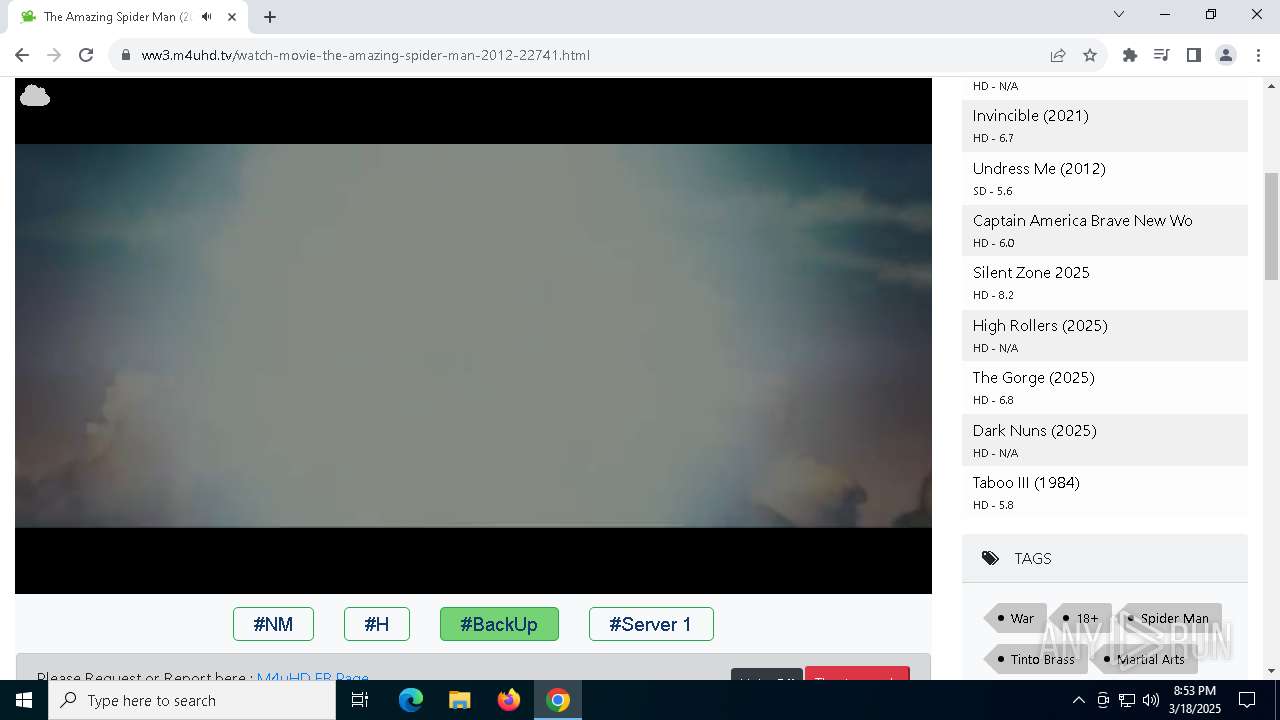Open the M4uHD FB Page link
The height and width of the screenshot is (720, 1280).
[x=313, y=677]
